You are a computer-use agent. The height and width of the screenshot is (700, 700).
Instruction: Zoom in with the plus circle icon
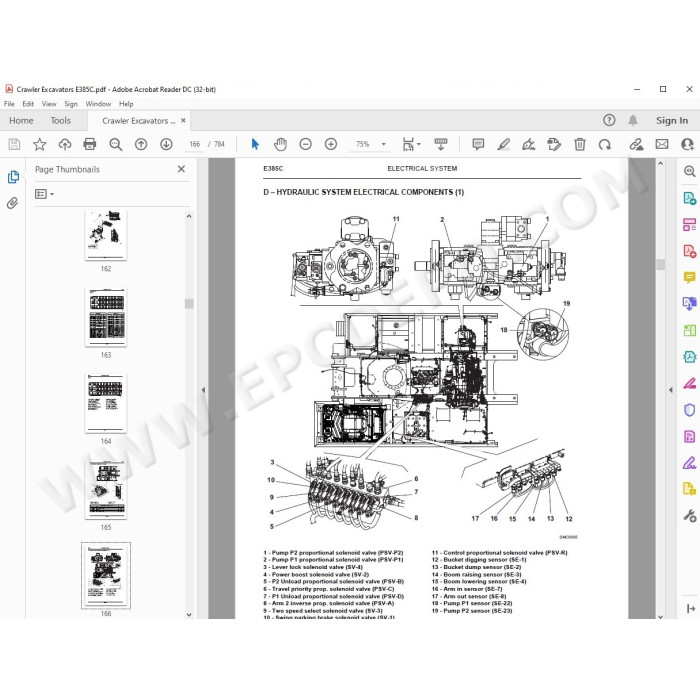[331, 144]
